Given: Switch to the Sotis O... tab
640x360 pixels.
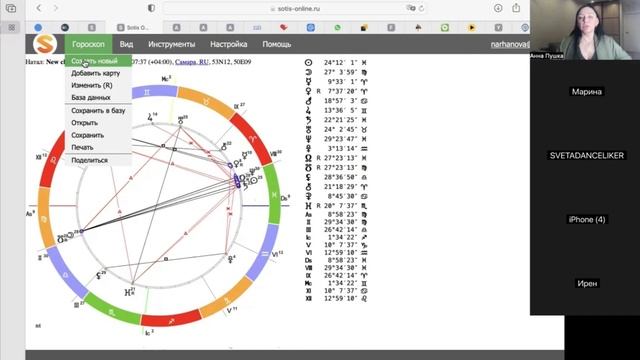Looking at the screenshot, I should [133, 27].
